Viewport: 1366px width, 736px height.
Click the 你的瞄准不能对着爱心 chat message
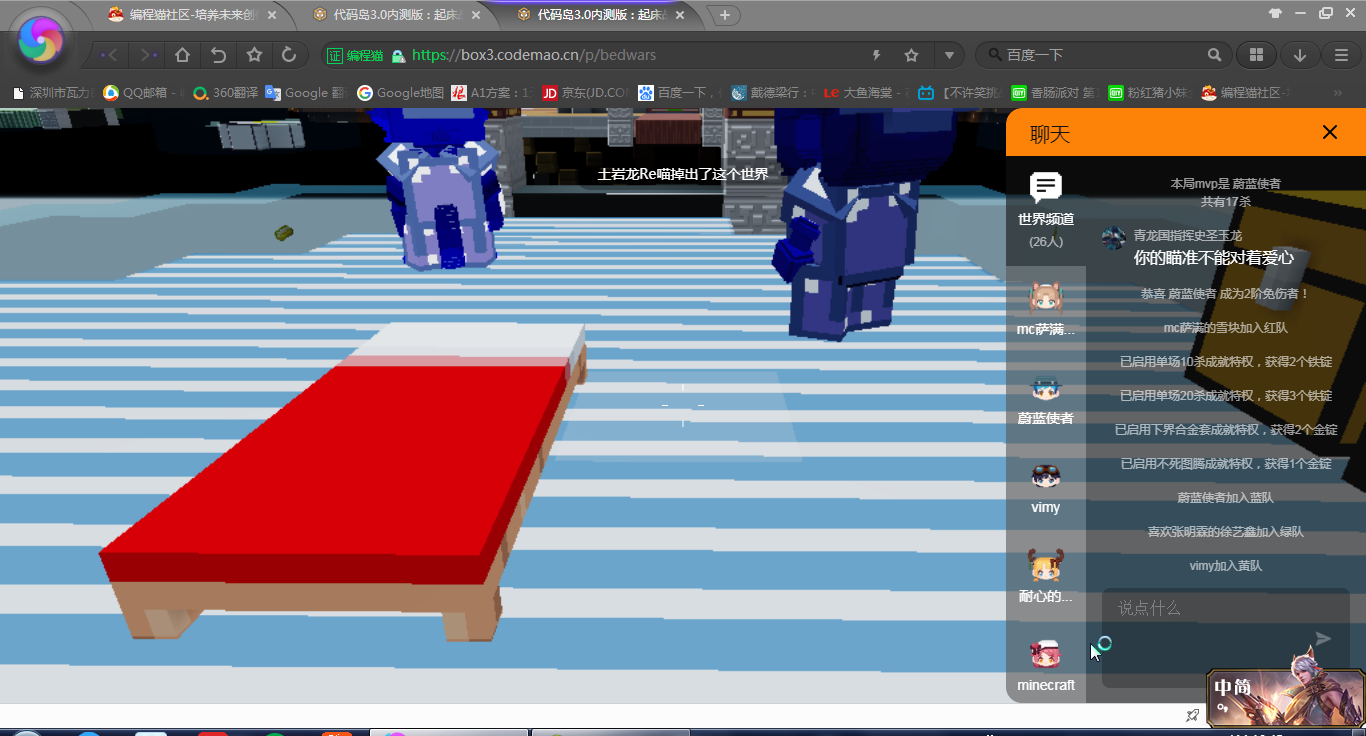pos(1213,257)
